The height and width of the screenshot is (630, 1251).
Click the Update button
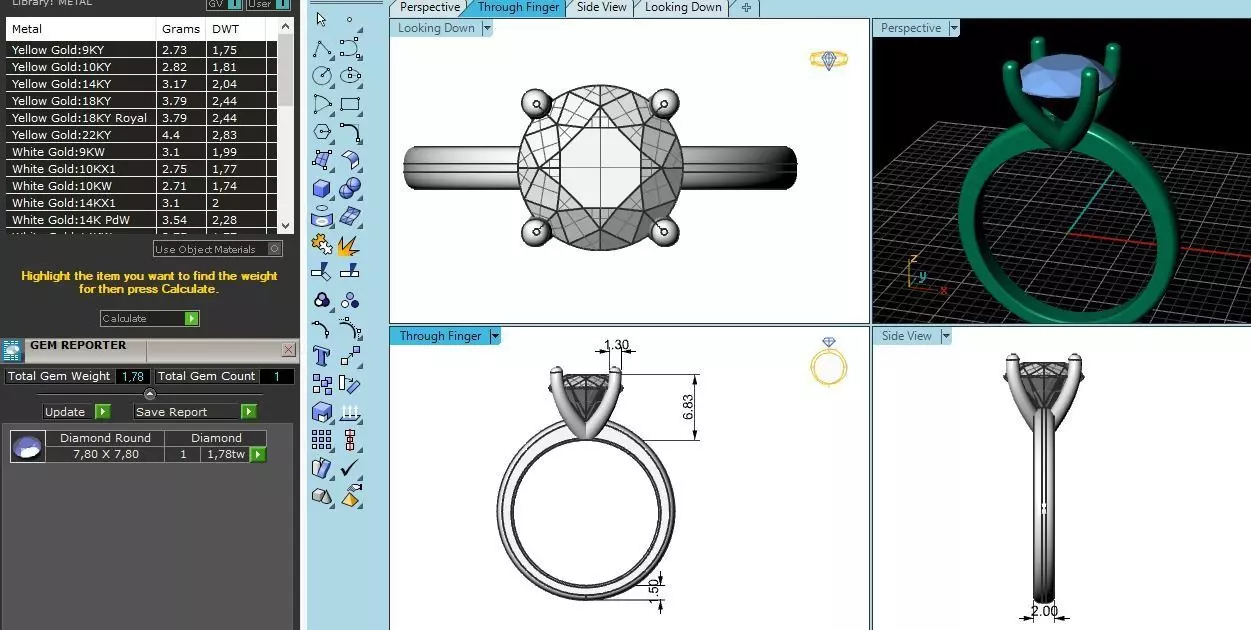[77, 411]
